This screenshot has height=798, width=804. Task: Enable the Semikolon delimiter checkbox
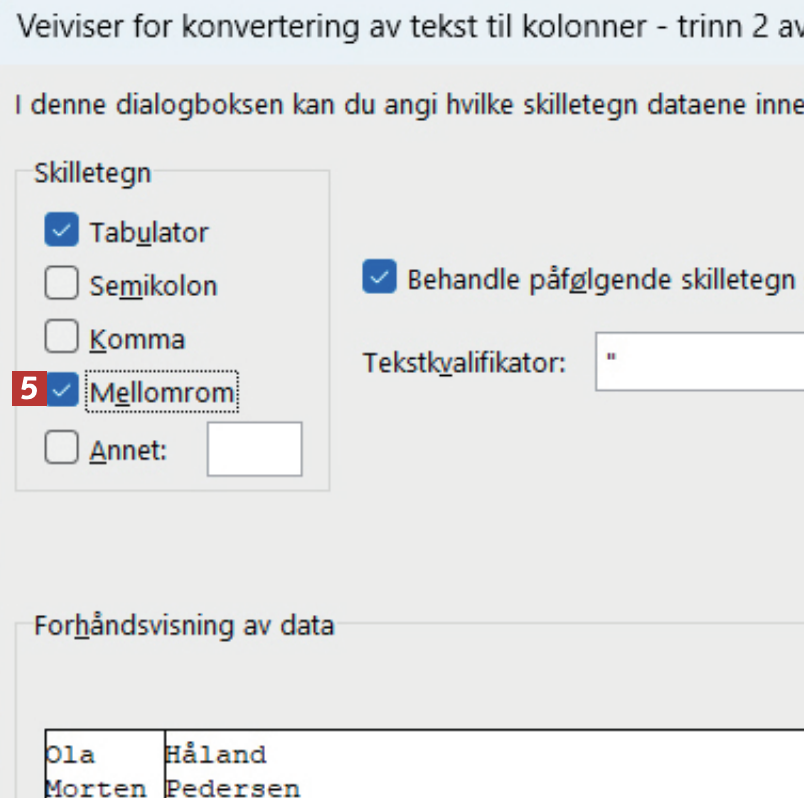(x=61, y=285)
